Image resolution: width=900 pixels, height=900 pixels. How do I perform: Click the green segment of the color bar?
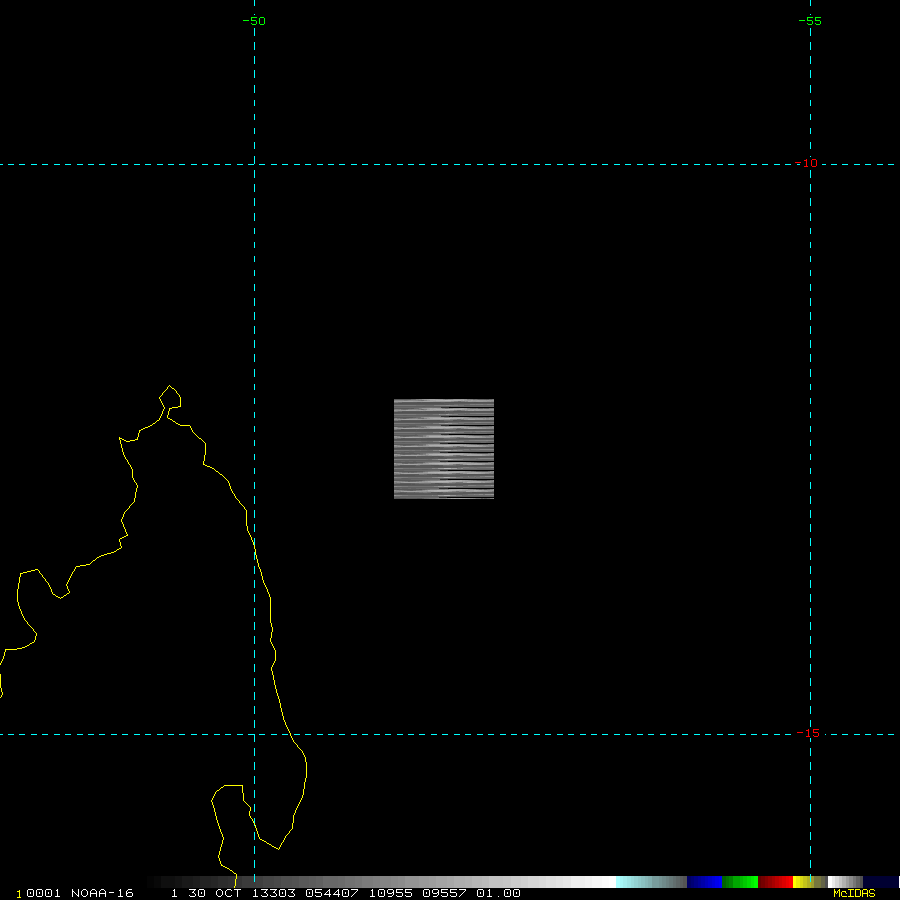tap(740, 882)
